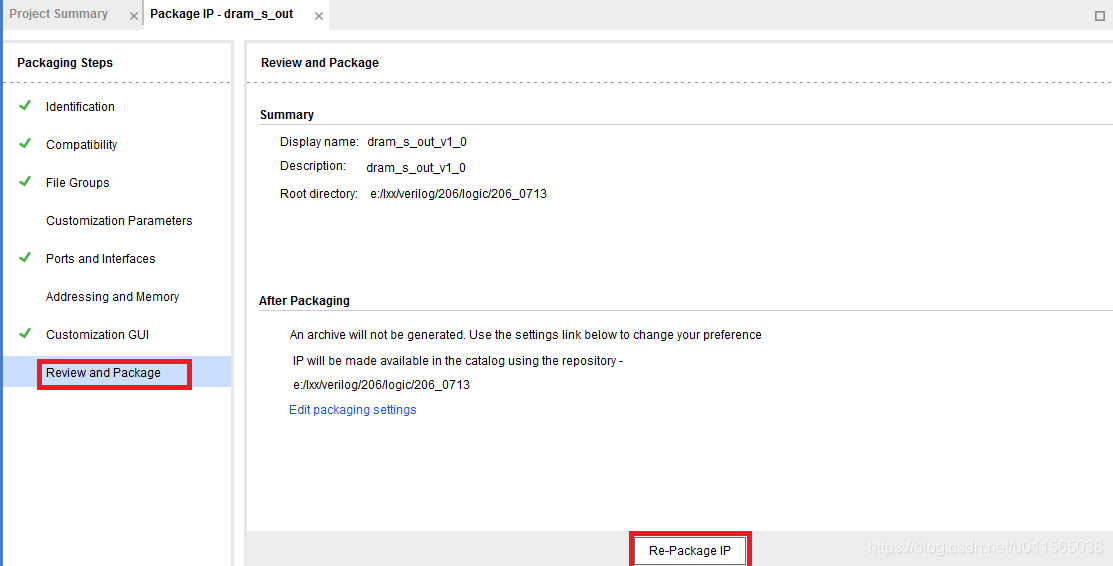The height and width of the screenshot is (566, 1113).
Task: Click the Re-Package IP button
Action: 690,550
